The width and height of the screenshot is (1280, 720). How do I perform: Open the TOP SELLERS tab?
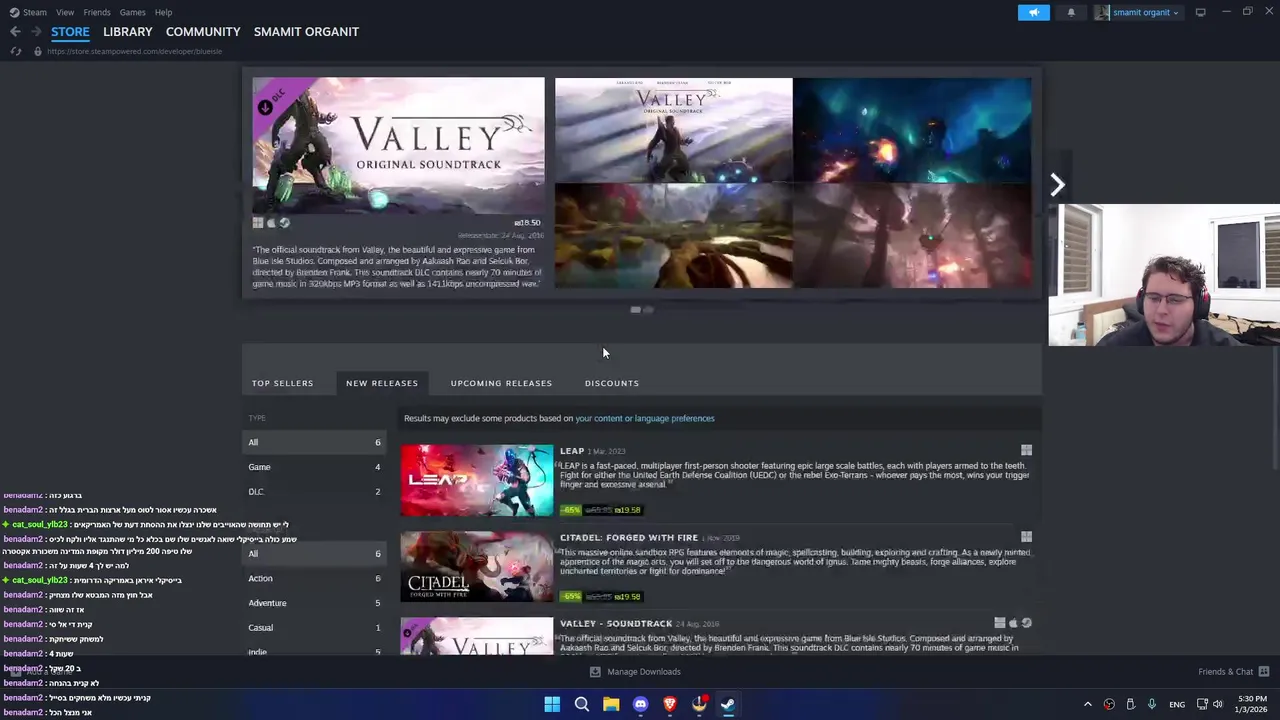(282, 383)
